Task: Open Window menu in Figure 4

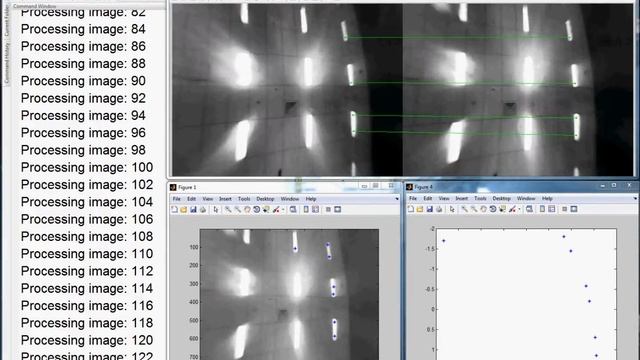Action: click(526, 198)
